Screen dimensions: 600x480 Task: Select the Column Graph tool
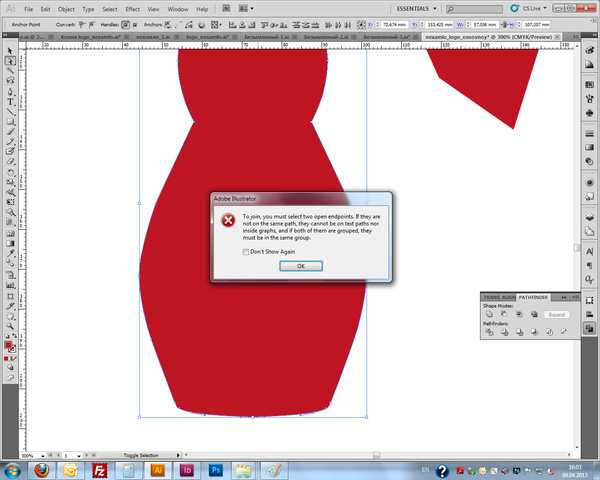(10, 286)
